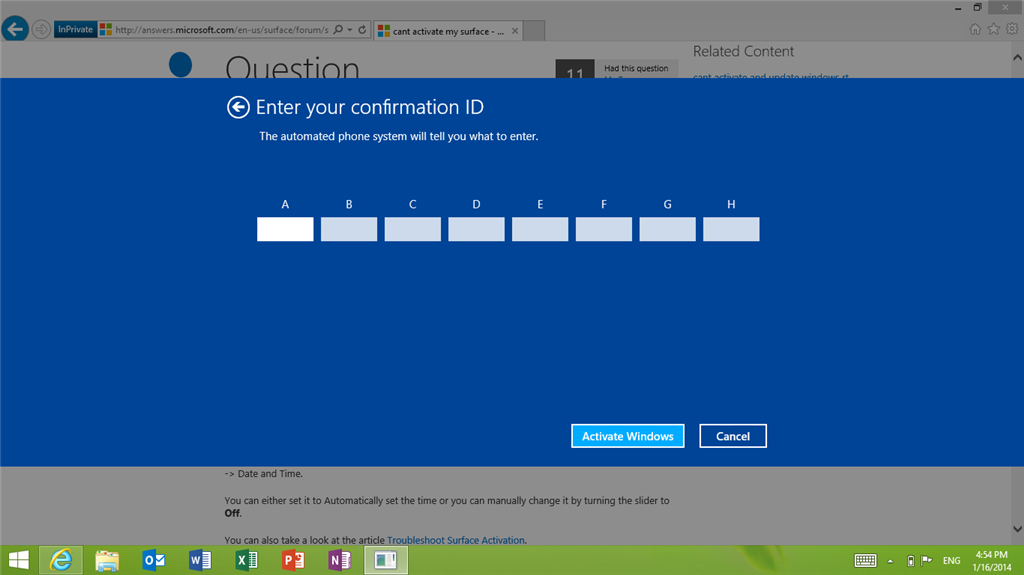Image resolution: width=1024 pixels, height=575 pixels.
Task: Click the Windows Start button
Action: point(18,560)
